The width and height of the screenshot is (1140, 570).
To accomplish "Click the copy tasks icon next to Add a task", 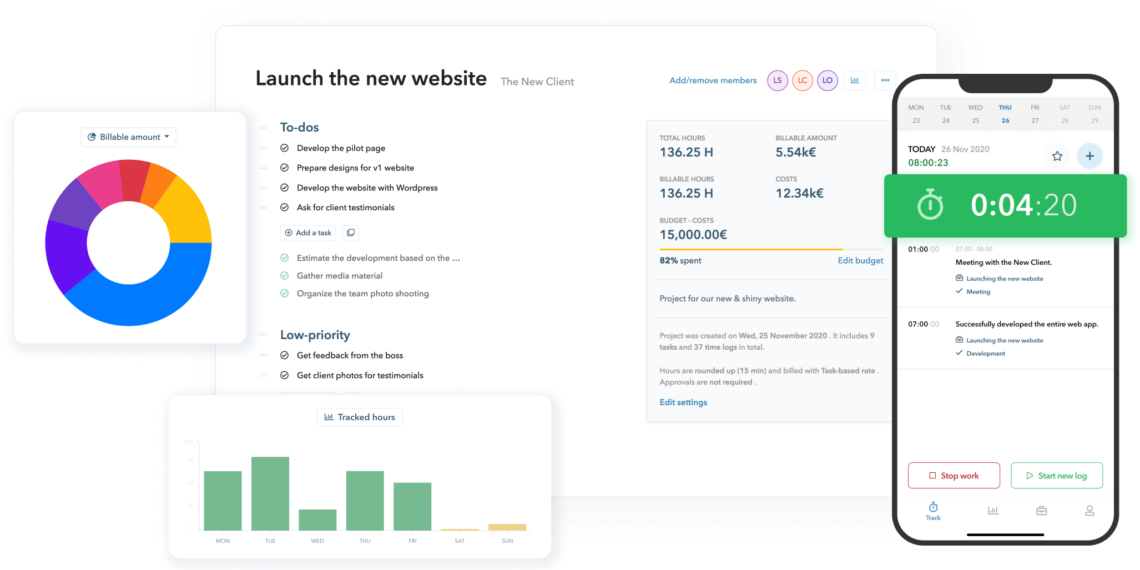I will [x=350, y=233].
